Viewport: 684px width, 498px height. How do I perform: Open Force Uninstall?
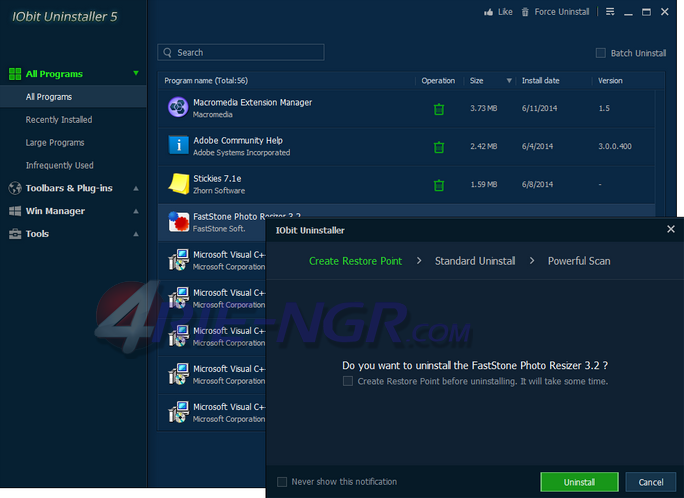[x=555, y=12]
